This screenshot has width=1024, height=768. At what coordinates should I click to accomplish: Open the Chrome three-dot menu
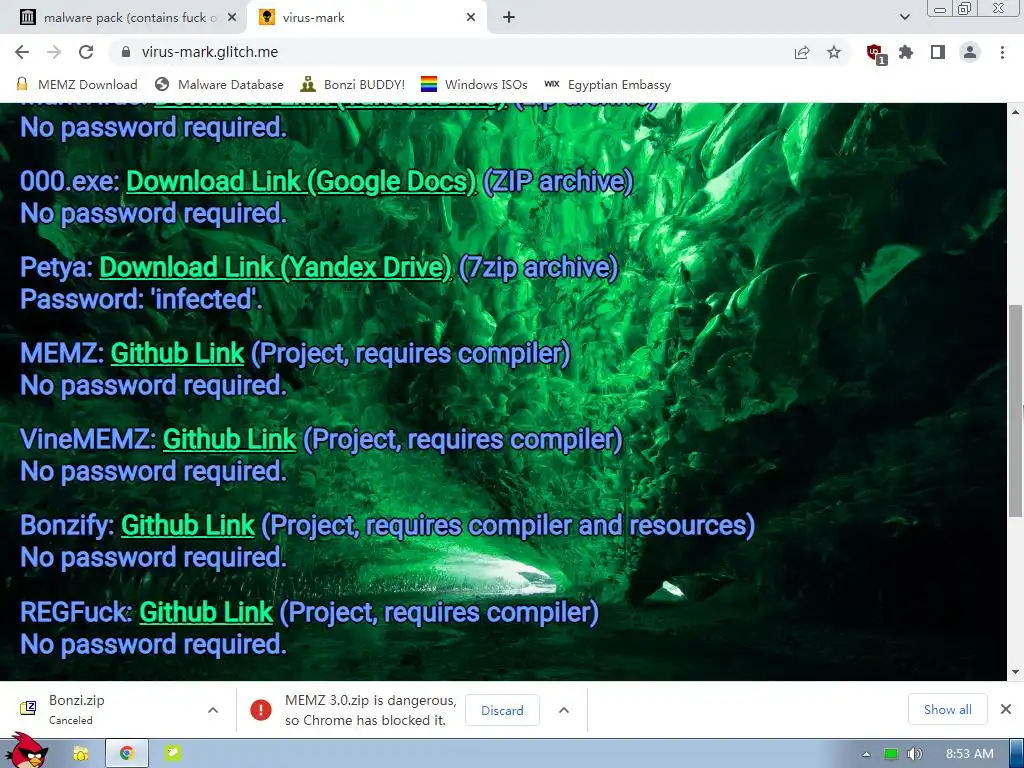pos(1002,52)
